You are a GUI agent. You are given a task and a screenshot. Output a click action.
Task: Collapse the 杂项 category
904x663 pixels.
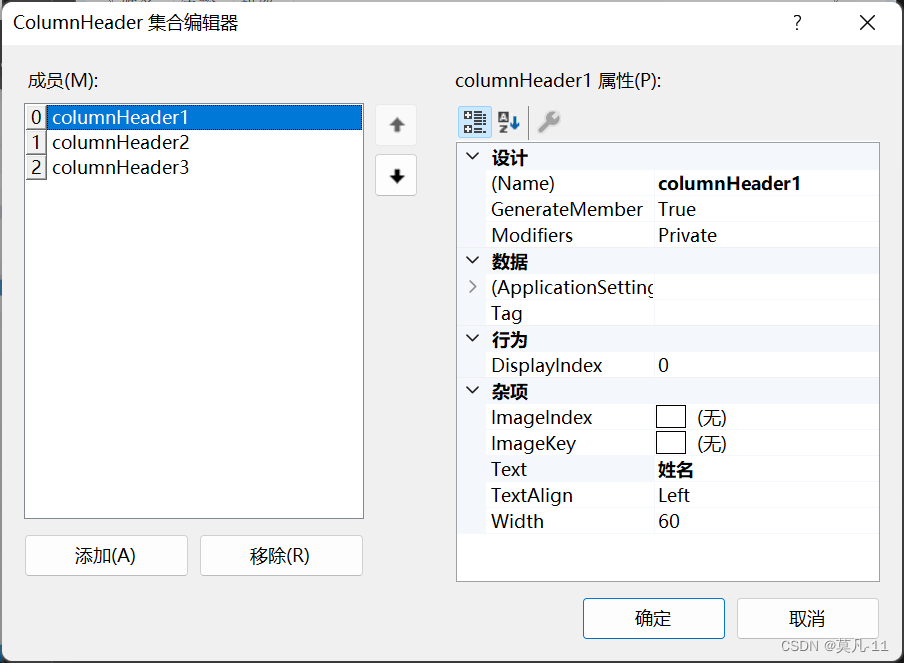coord(472,390)
